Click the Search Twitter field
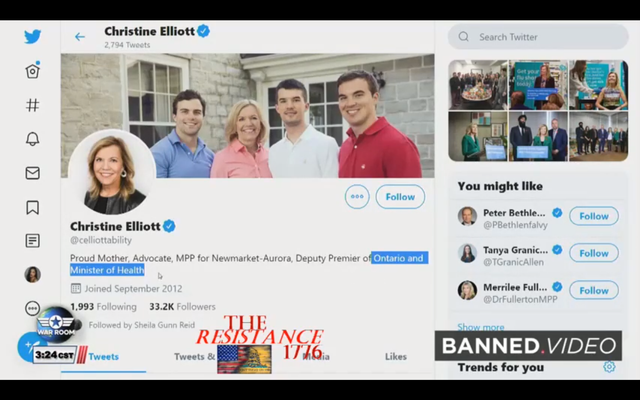Screen dimensions: 640x400 pos(538,37)
